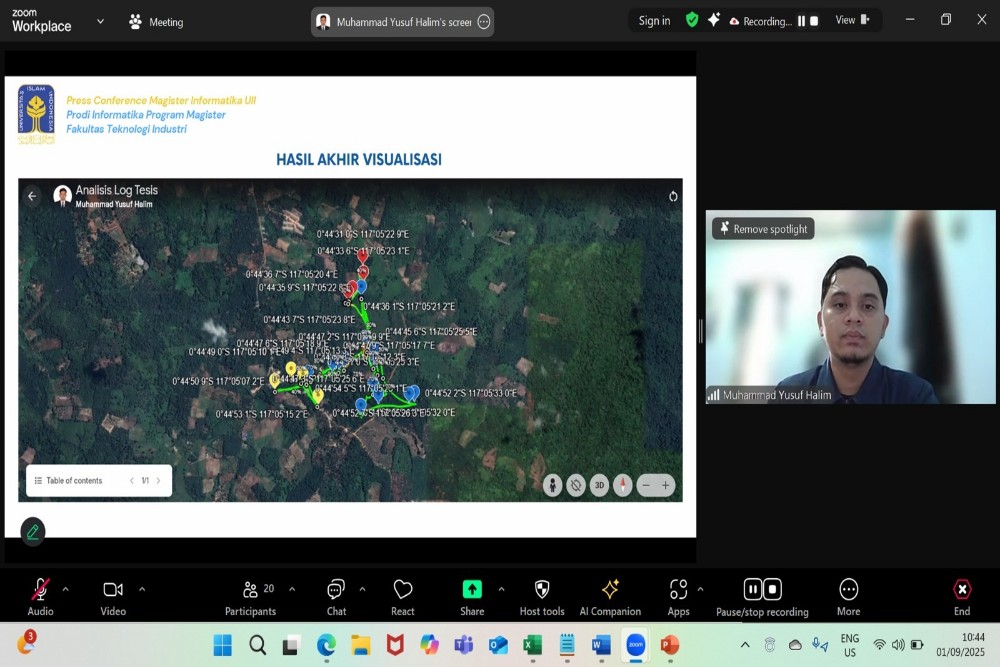Click the More options ellipsis button

coord(848,590)
